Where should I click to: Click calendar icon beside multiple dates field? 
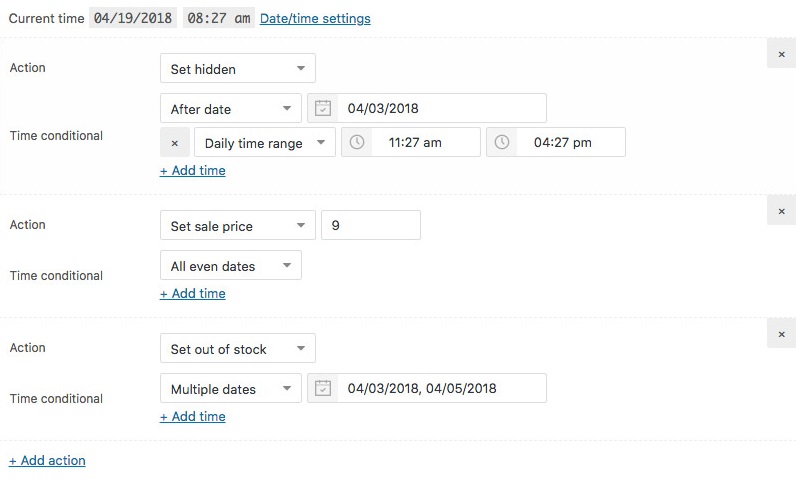(x=323, y=388)
